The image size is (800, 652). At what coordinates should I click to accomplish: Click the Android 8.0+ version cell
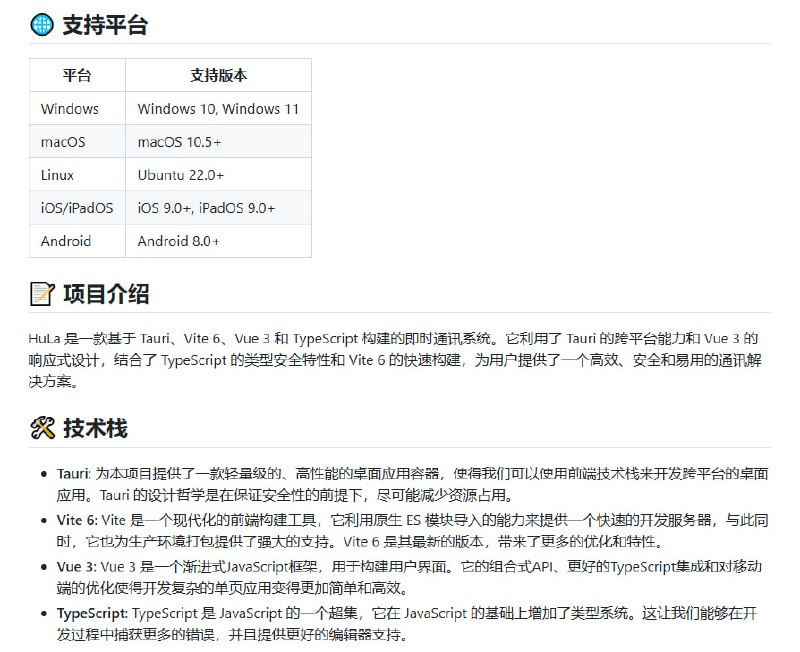pyautogui.click(x=178, y=240)
